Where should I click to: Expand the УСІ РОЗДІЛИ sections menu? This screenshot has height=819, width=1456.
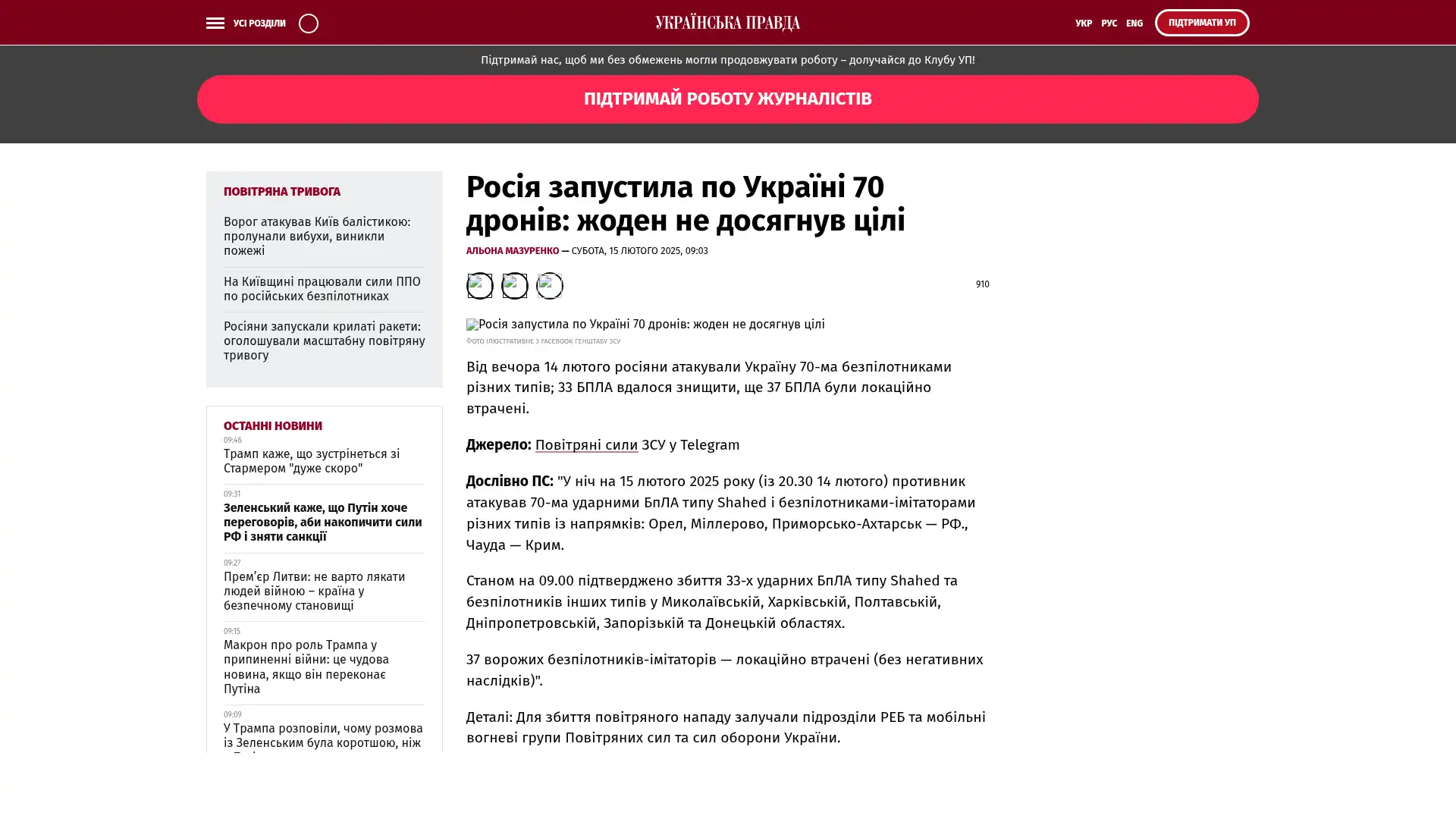pyautogui.click(x=259, y=23)
